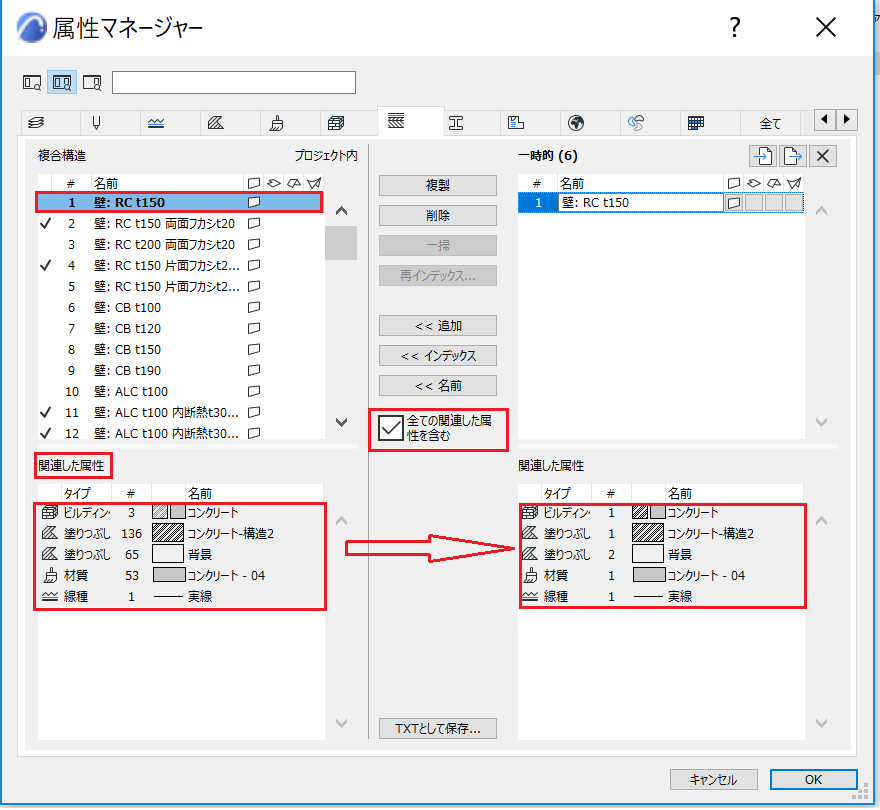Click the search text field
The height and width of the screenshot is (810, 880).
[x=233, y=83]
